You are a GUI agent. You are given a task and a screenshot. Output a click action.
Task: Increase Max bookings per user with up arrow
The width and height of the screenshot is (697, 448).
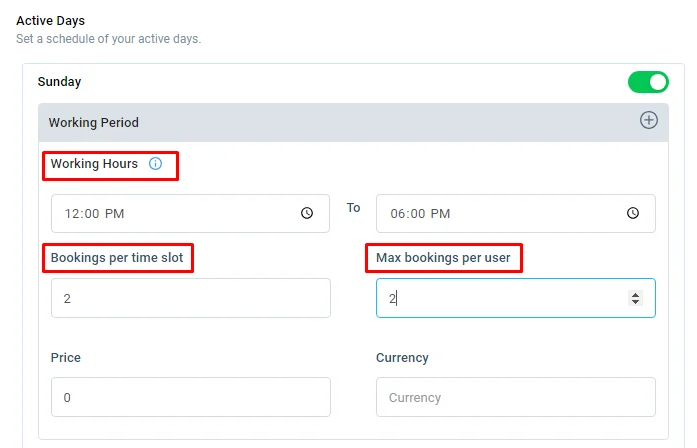point(635,295)
